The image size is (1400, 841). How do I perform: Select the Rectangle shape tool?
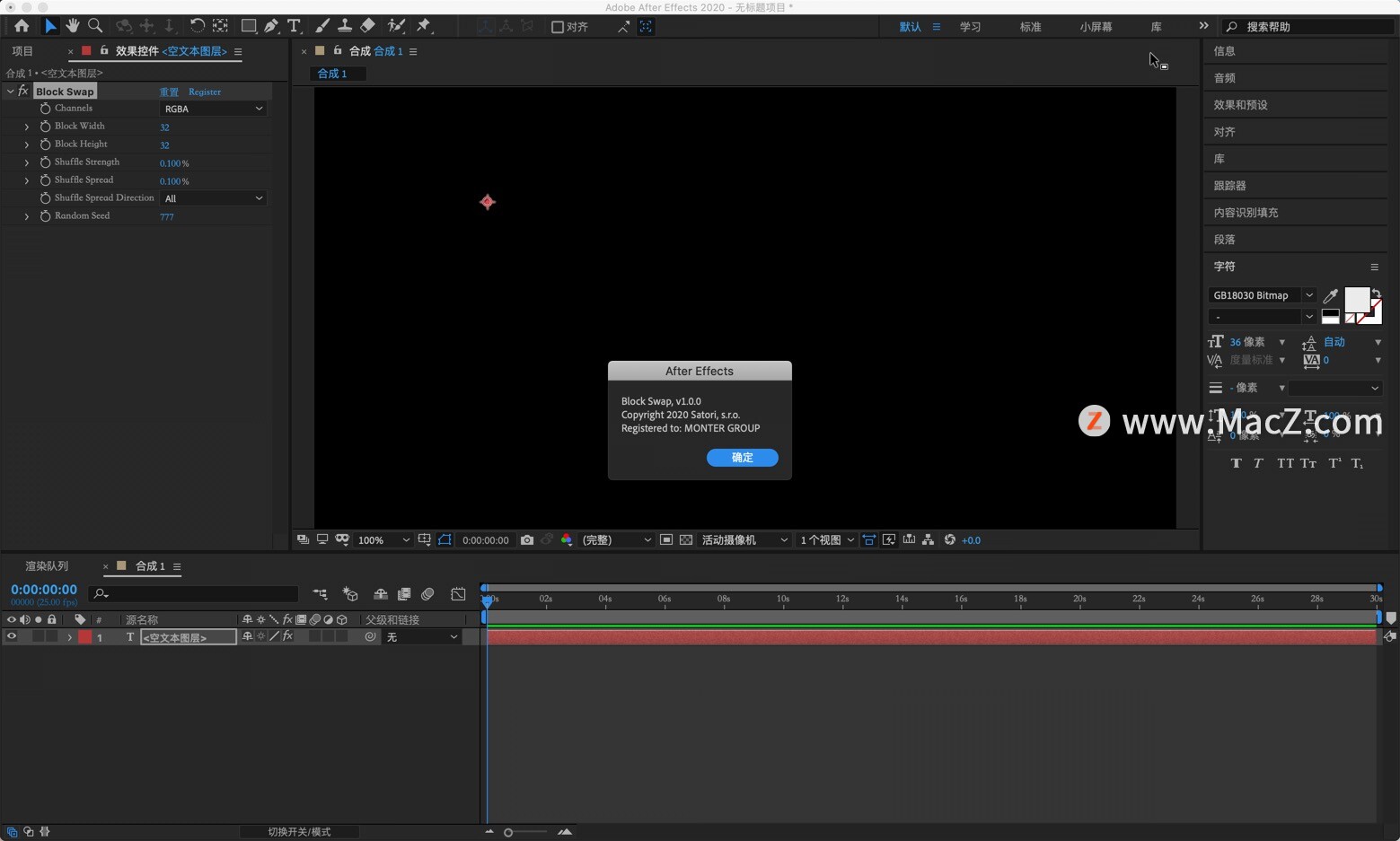[249, 26]
